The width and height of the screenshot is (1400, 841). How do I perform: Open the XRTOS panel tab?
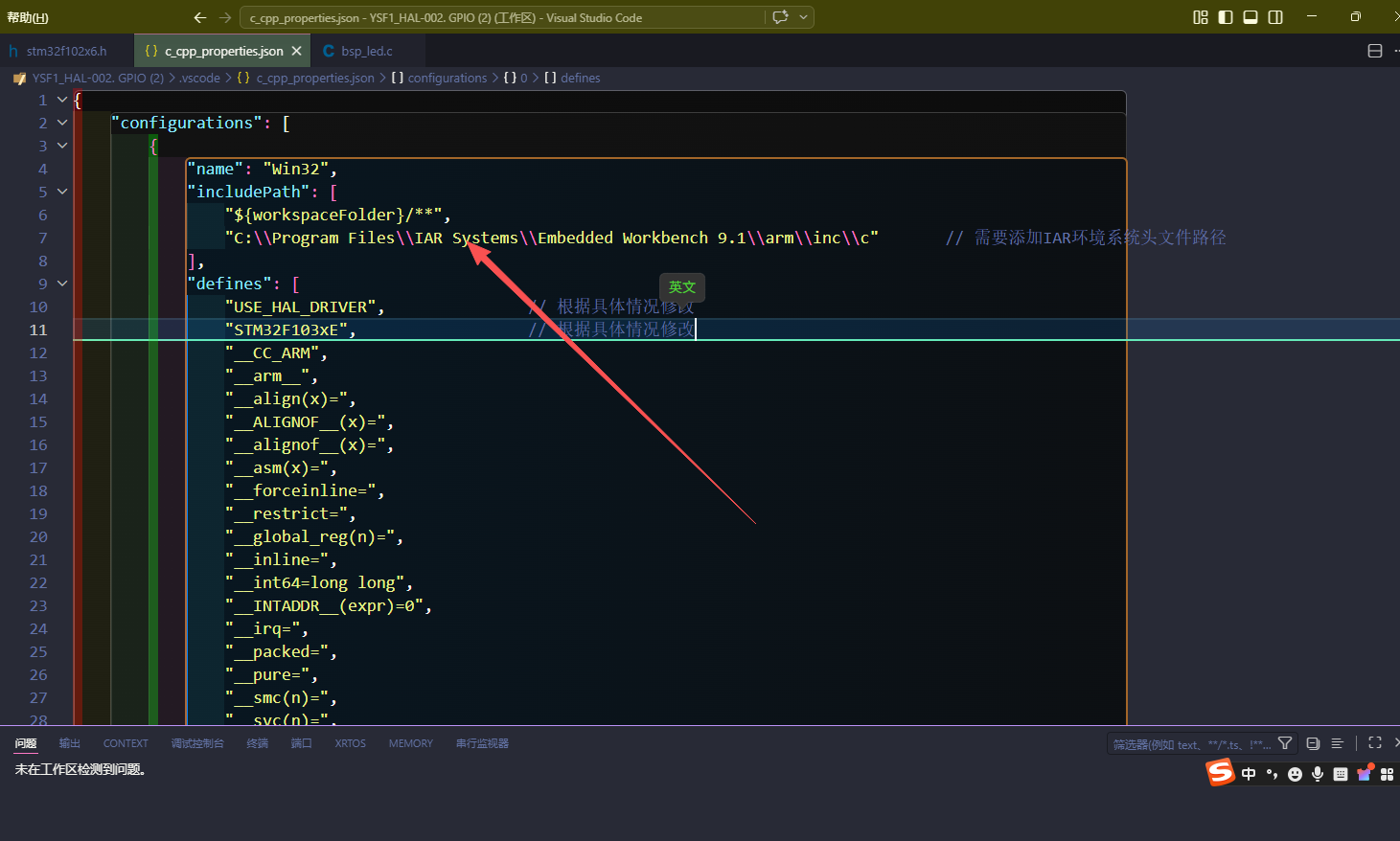(x=351, y=743)
